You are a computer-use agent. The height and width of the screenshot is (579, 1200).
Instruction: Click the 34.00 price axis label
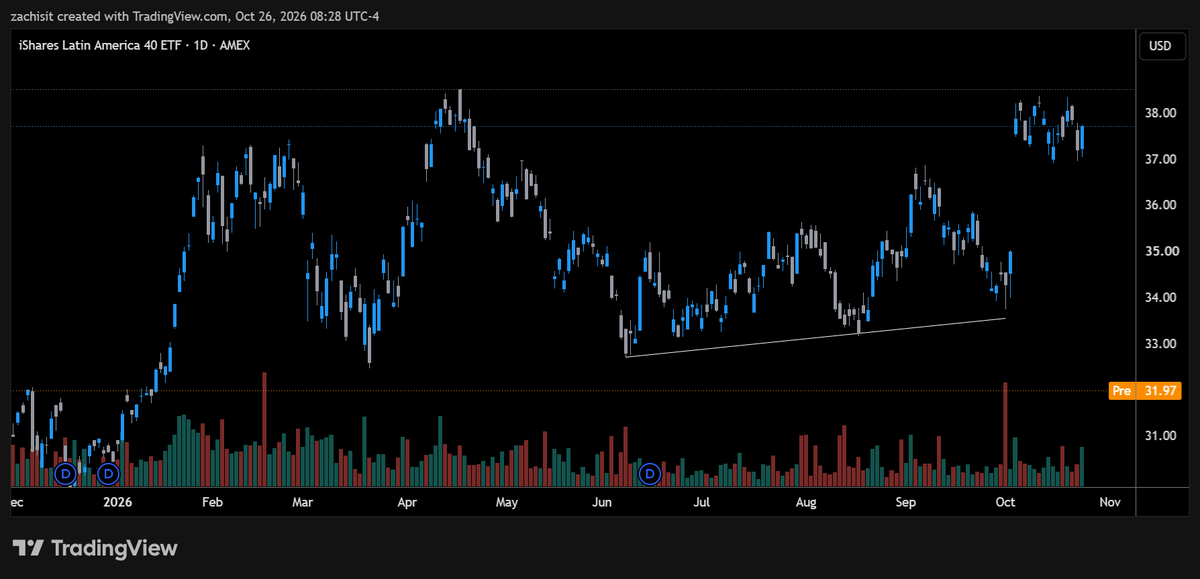[1159, 297]
